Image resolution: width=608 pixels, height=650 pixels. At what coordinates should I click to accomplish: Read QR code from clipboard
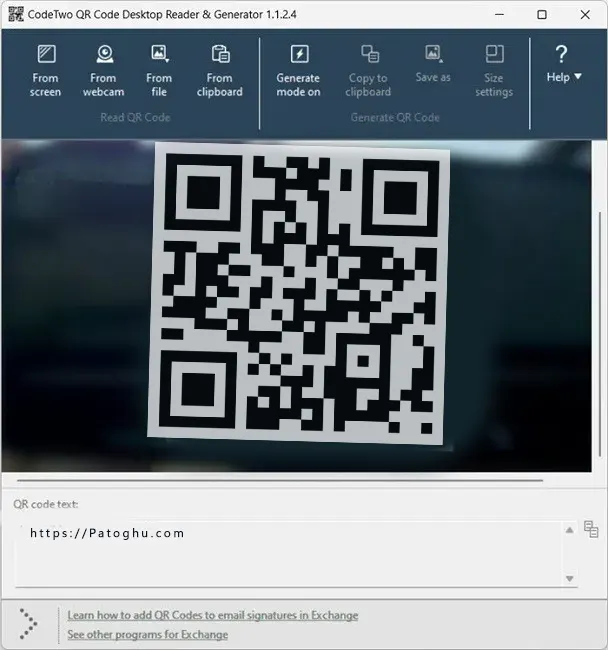click(220, 70)
